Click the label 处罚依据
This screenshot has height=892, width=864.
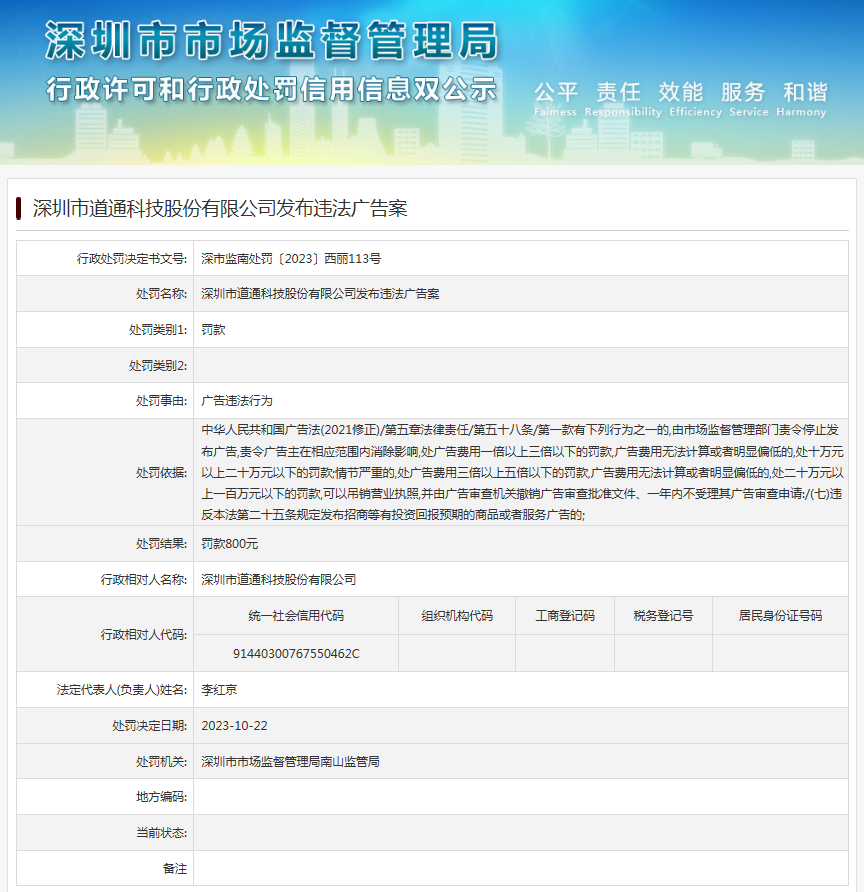coord(162,473)
